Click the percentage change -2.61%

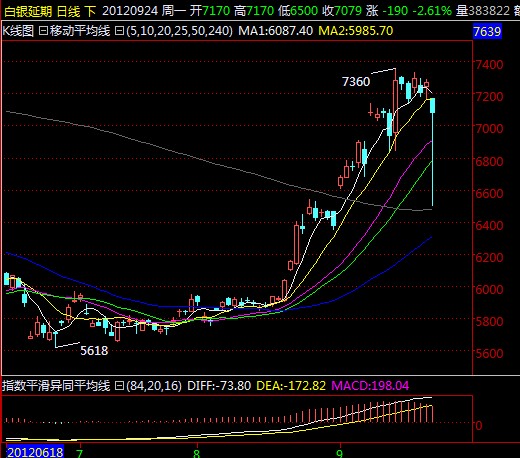pyautogui.click(x=432, y=11)
